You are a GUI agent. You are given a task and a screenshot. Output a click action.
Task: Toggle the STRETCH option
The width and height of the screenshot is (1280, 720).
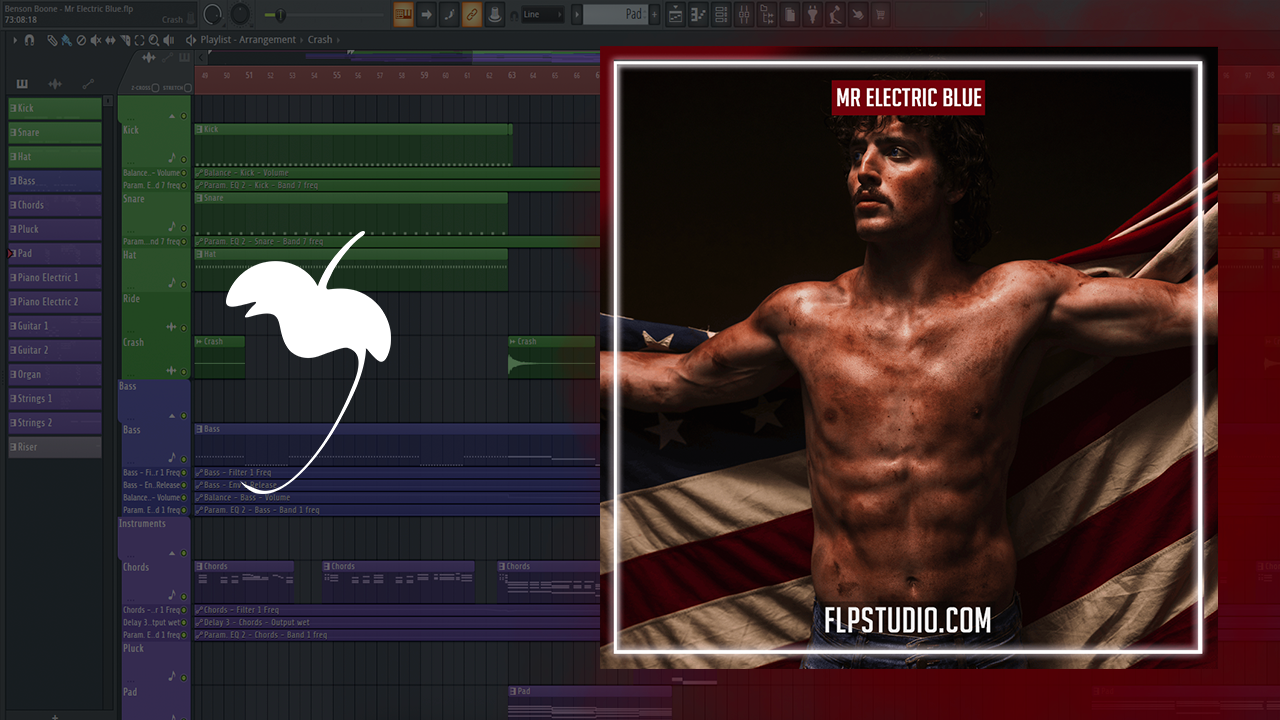click(187, 88)
